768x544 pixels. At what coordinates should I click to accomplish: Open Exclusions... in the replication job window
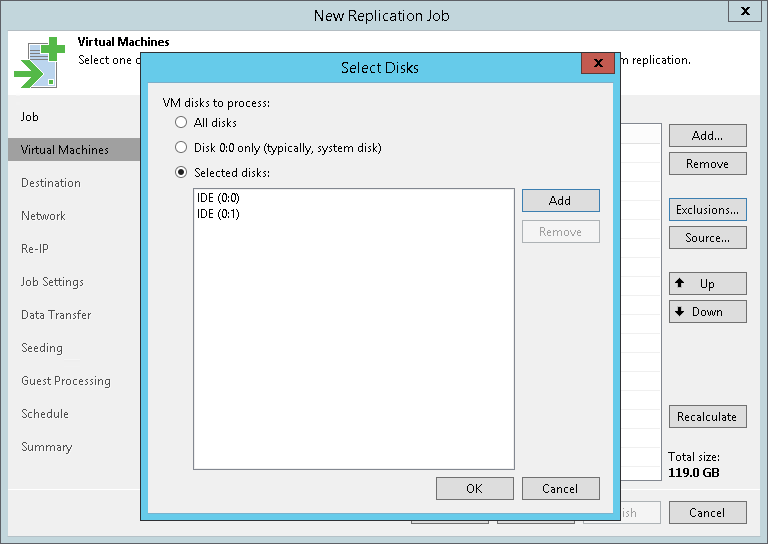708,210
